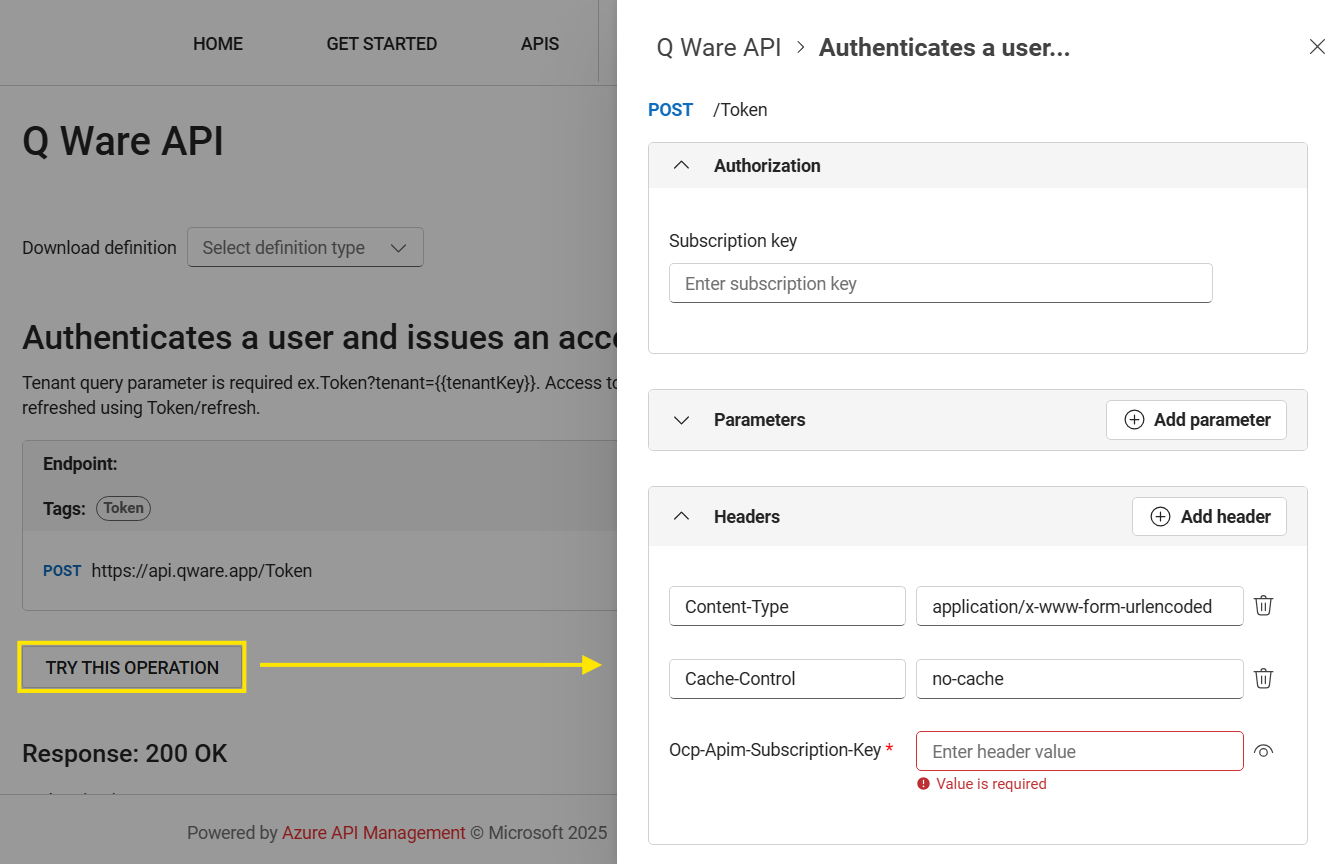
Task: Open the Azure API Management link
Action: click(x=373, y=833)
